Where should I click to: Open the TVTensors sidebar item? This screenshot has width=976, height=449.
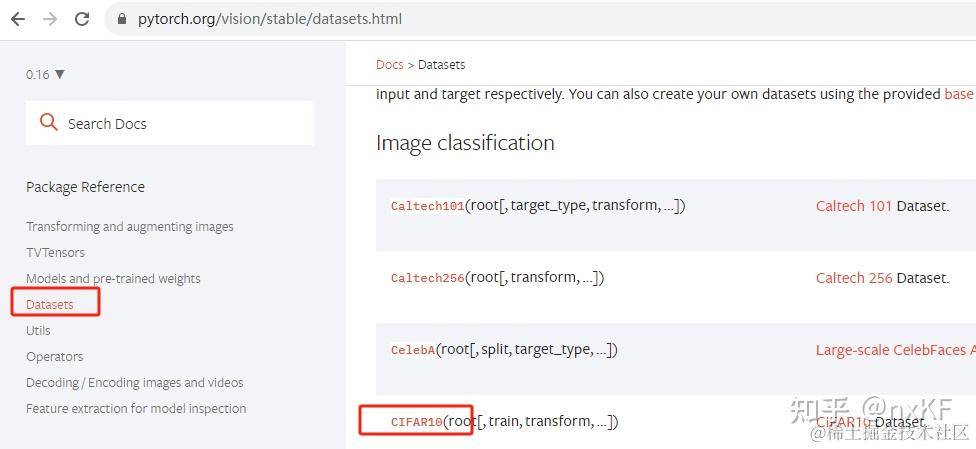(55, 253)
